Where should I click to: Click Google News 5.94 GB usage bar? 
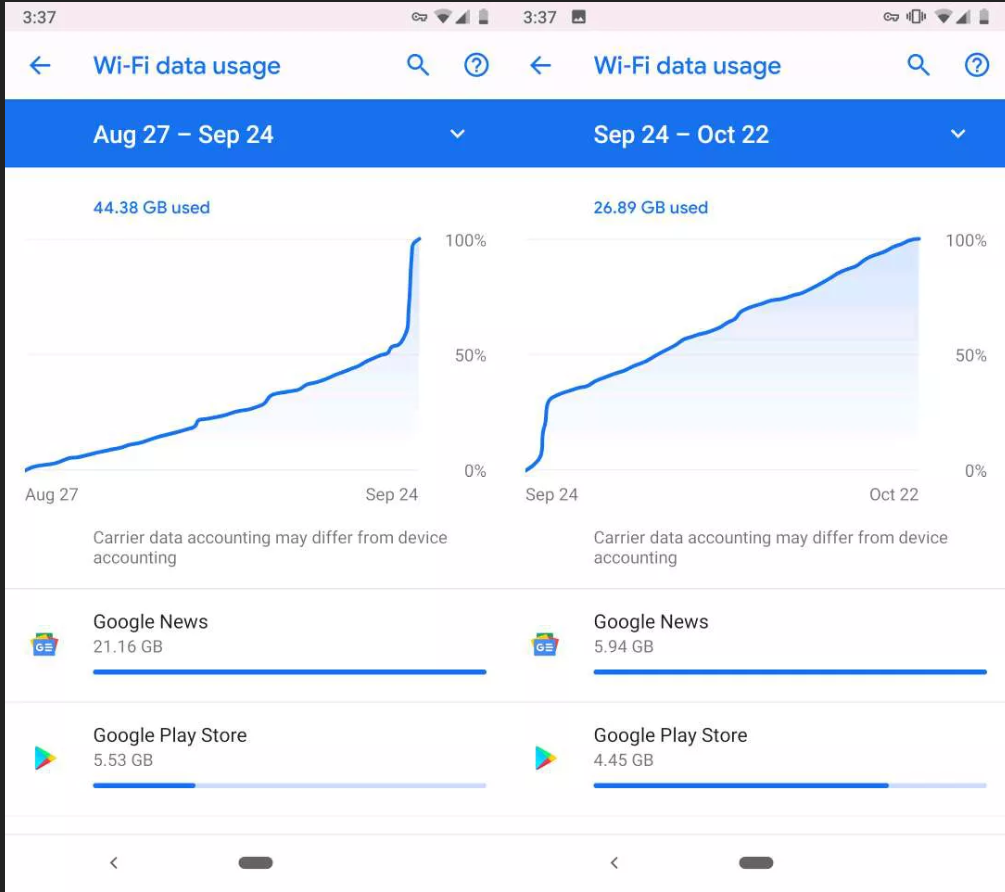[x=790, y=672]
